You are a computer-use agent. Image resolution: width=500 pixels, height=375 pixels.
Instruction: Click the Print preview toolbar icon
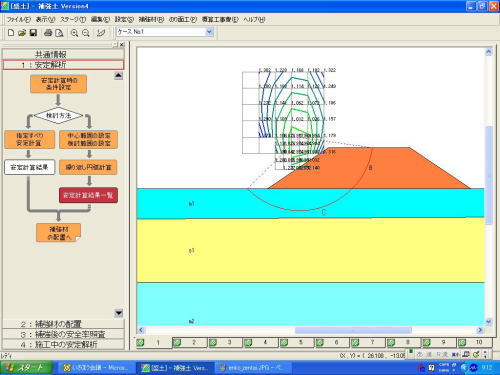coord(59,33)
